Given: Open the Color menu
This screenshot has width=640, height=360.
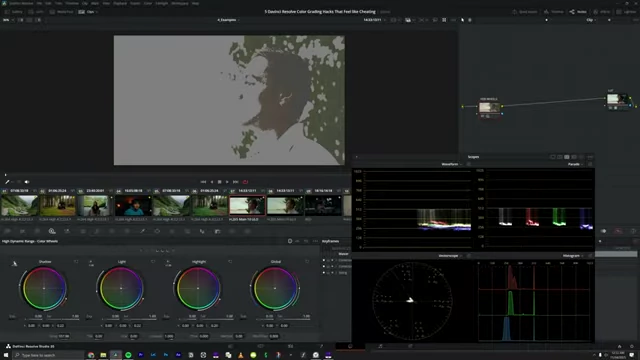Looking at the screenshot, I should [148, 3].
